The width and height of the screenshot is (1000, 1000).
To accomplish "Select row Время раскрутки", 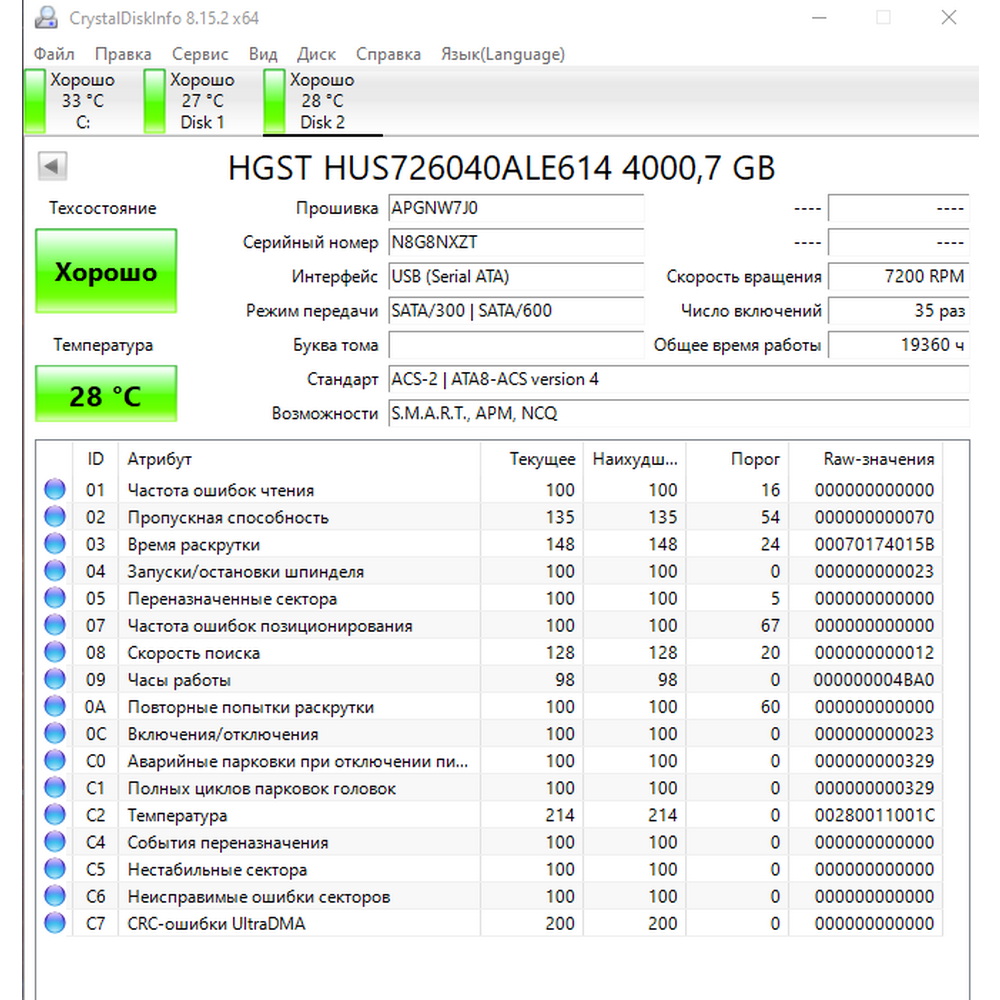I will (489, 543).
